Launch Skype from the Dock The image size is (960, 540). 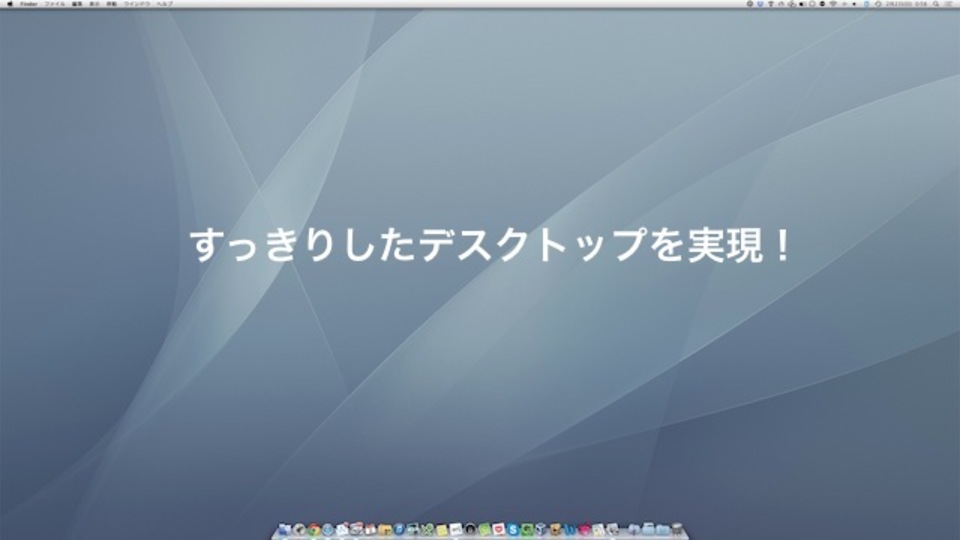pos(513,529)
